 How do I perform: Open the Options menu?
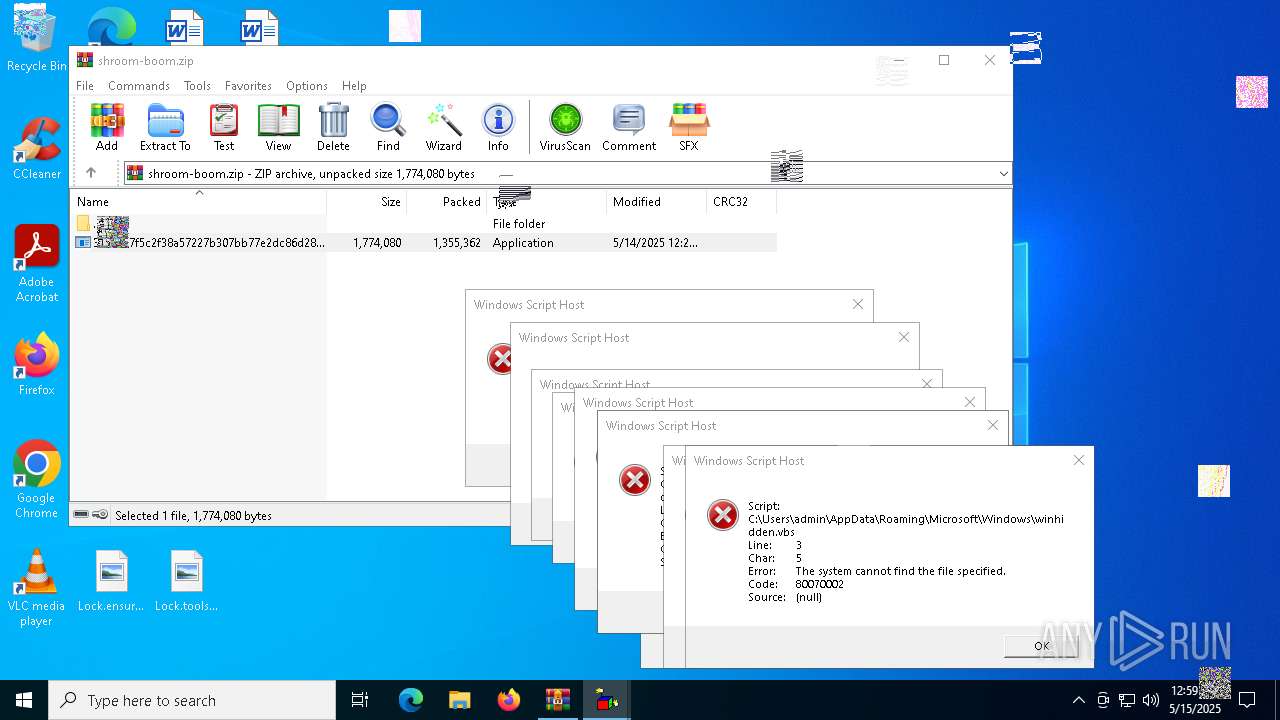(x=307, y=86)
